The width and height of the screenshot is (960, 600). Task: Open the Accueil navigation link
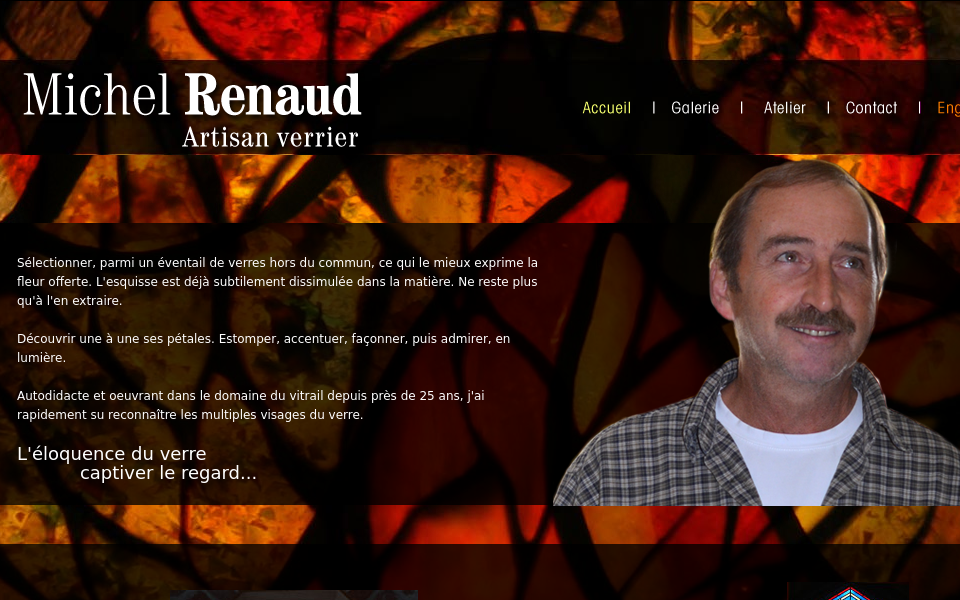point(606,108)
